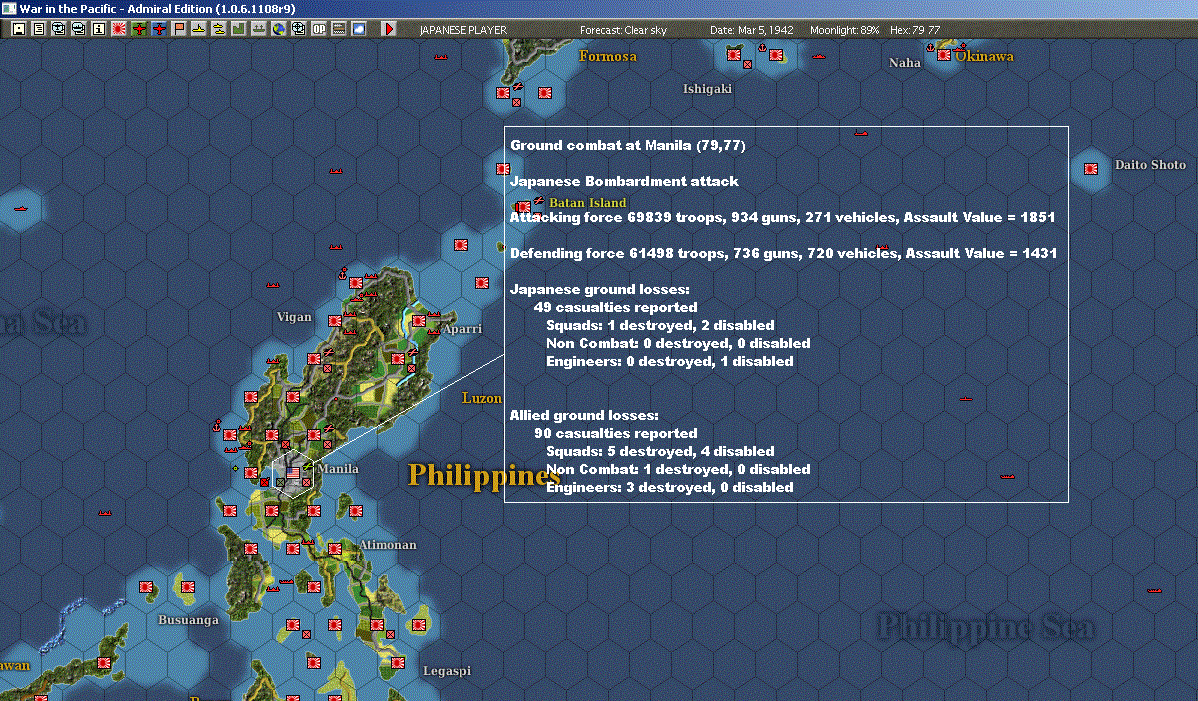Open the document lines report icon in toolbar
The width and height of the screenshot is (1198, 701).
click(x=39, y=29)
